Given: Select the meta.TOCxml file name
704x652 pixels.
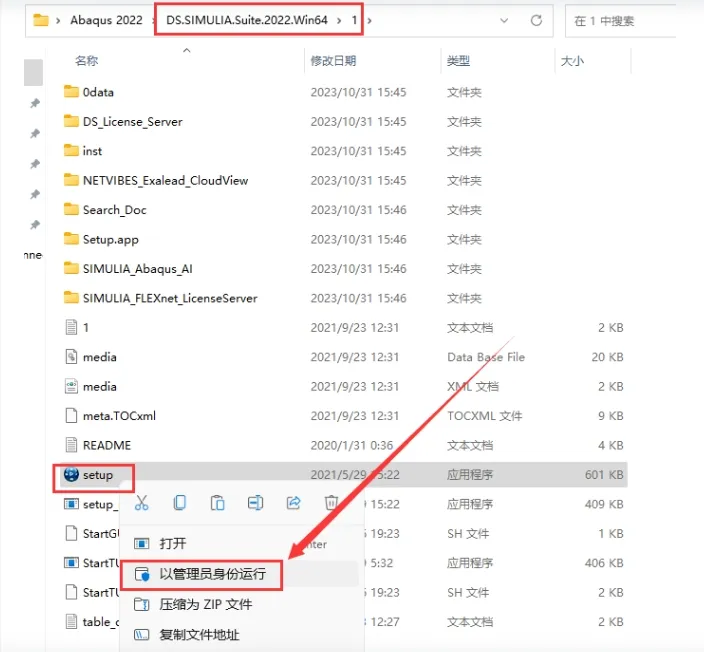Looking at the screenshot, I should pos(119,416).
